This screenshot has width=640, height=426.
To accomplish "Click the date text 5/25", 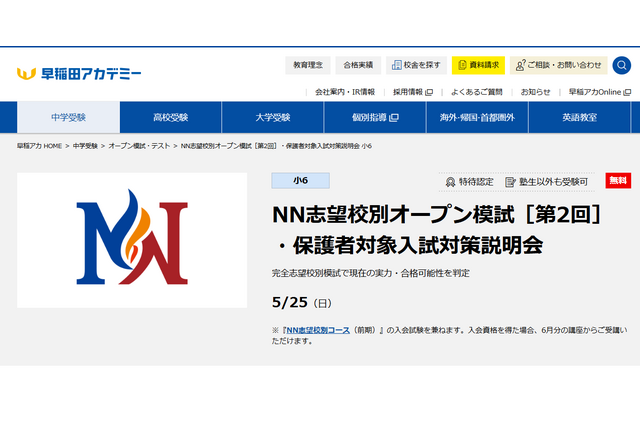I will (x=289, y=302).
